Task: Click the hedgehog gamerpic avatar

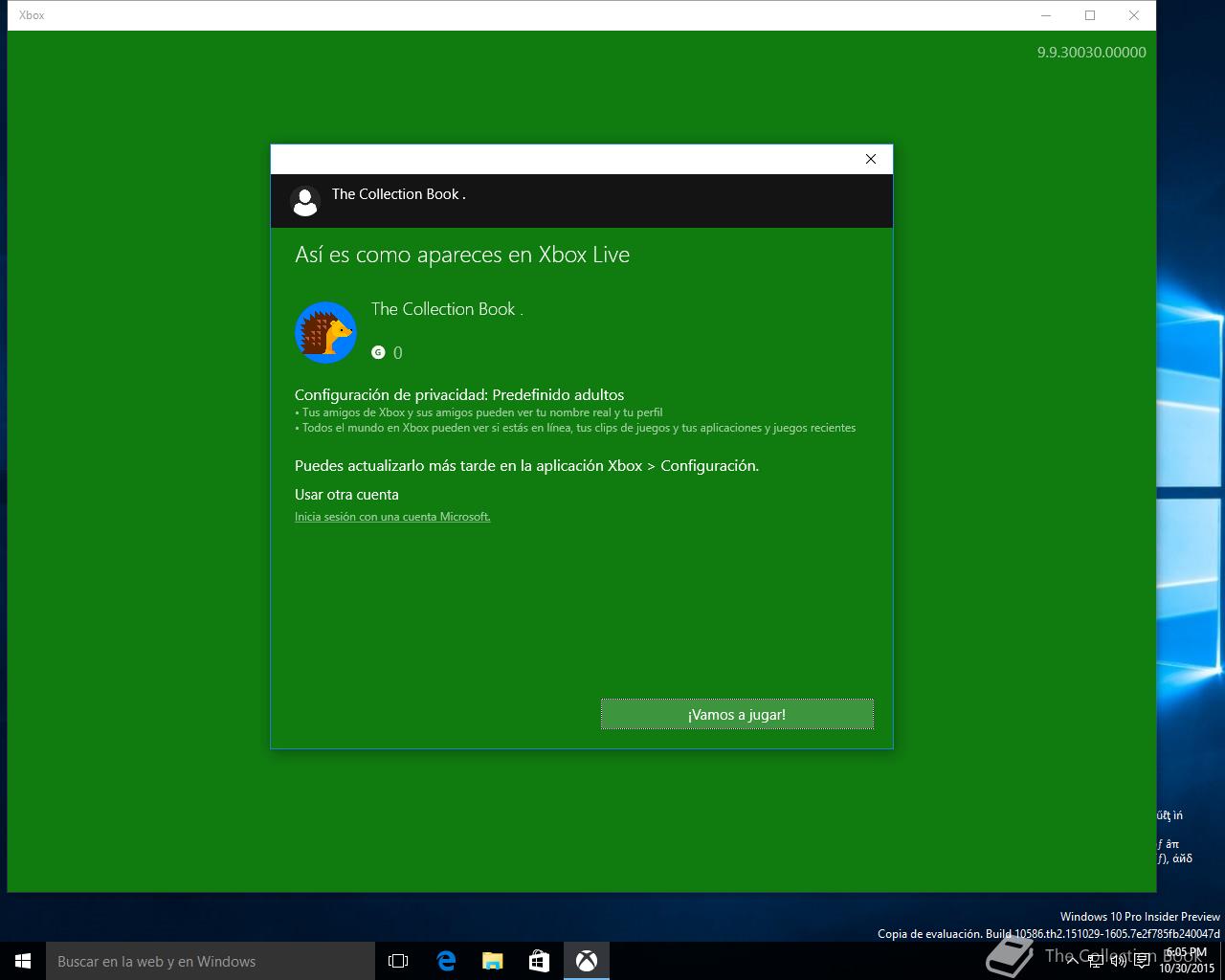Action: [x=325, y=332]
